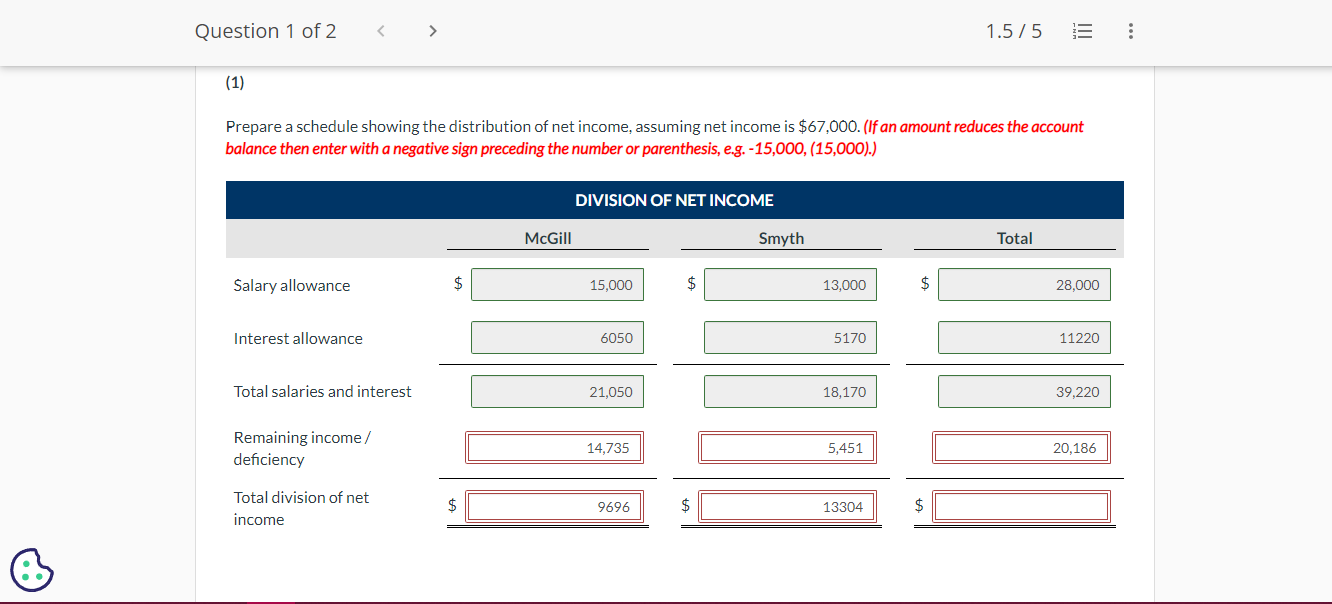Select the McGill salary allowance field showing 15,000
Viewport: 1332px width, 604px height.
(557, 284)
